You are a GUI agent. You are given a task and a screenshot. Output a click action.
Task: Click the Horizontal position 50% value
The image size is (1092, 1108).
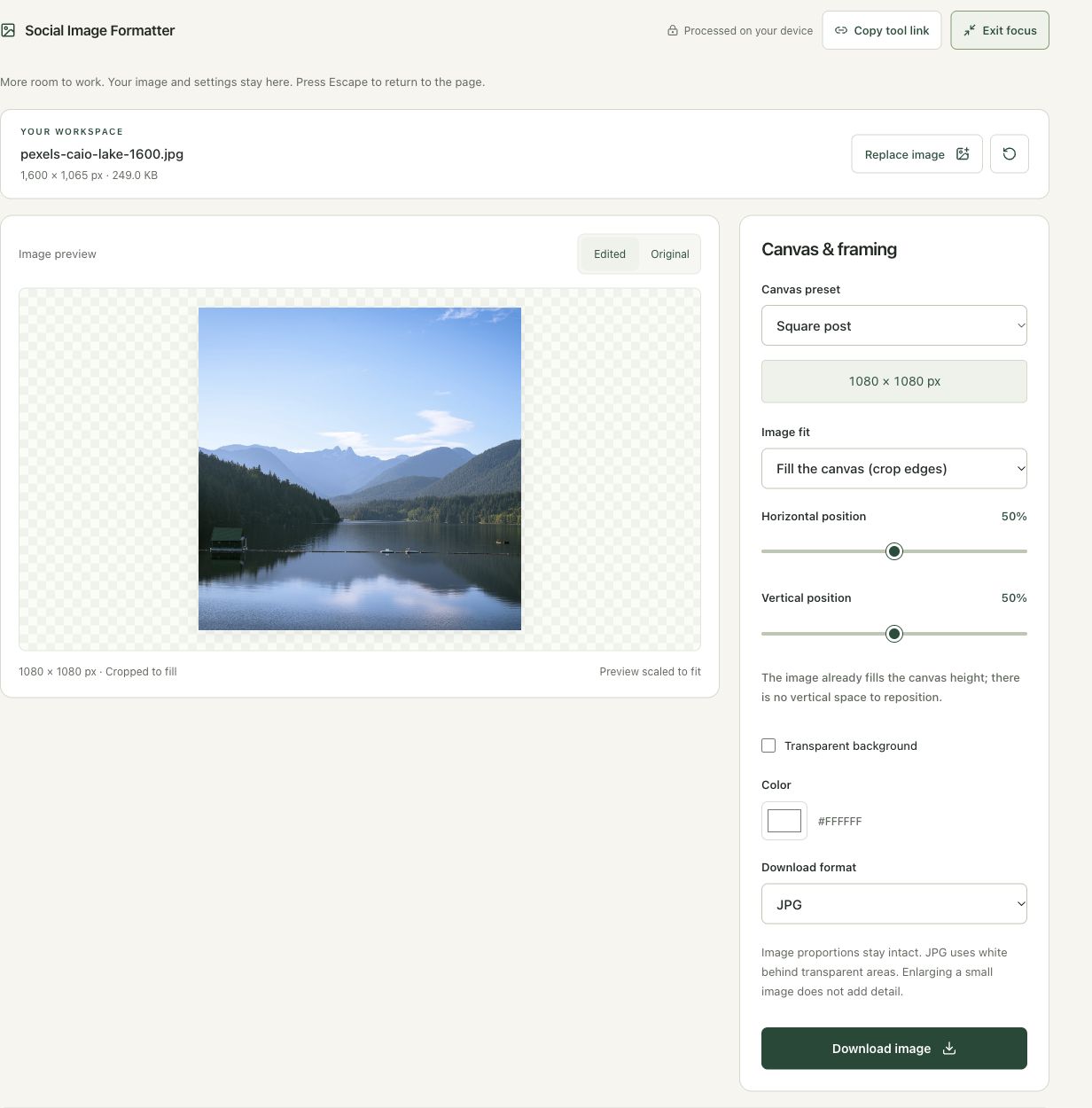1014,516
